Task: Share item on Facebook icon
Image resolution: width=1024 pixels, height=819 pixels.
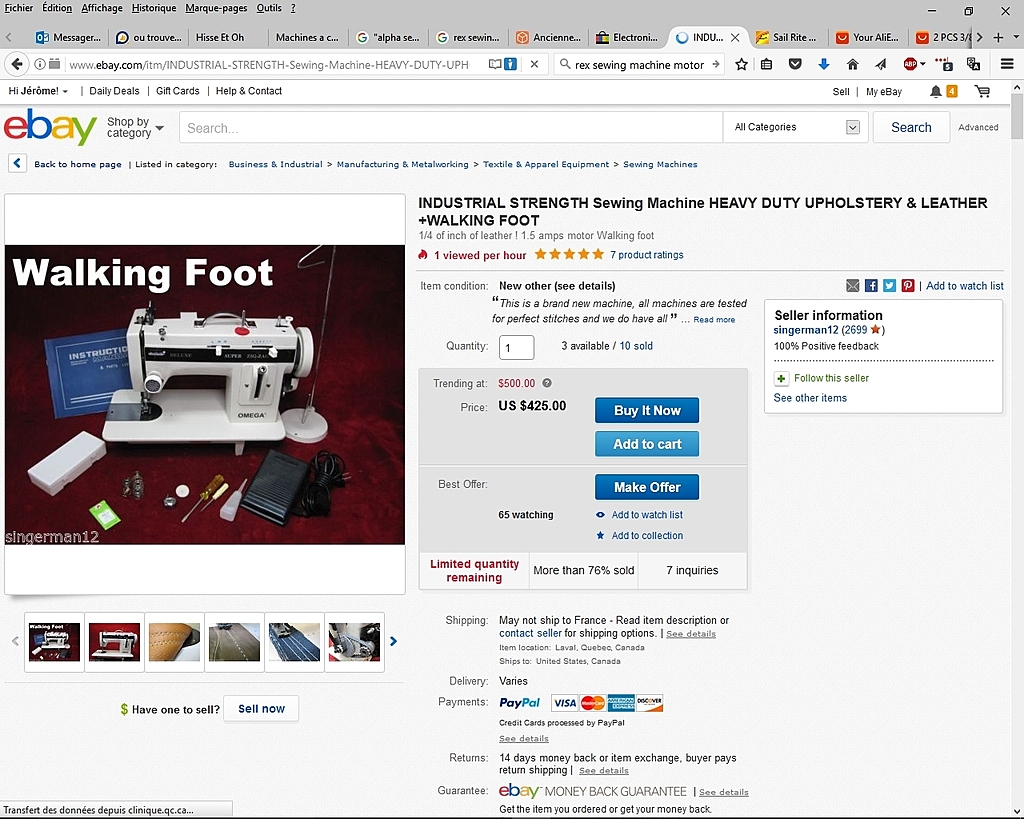Action: coord(871,285)
